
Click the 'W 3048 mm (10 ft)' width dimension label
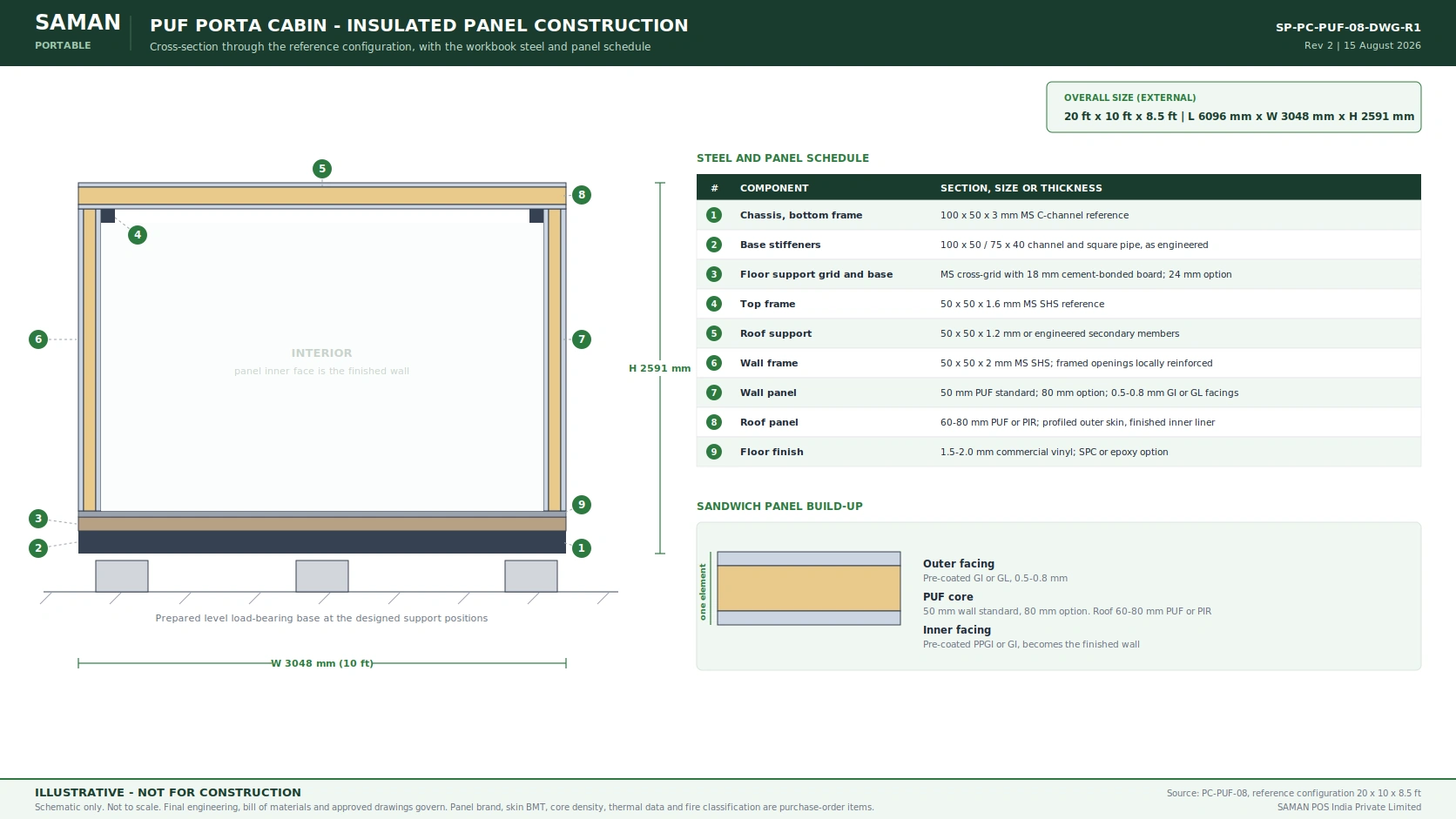click(322, 663)
